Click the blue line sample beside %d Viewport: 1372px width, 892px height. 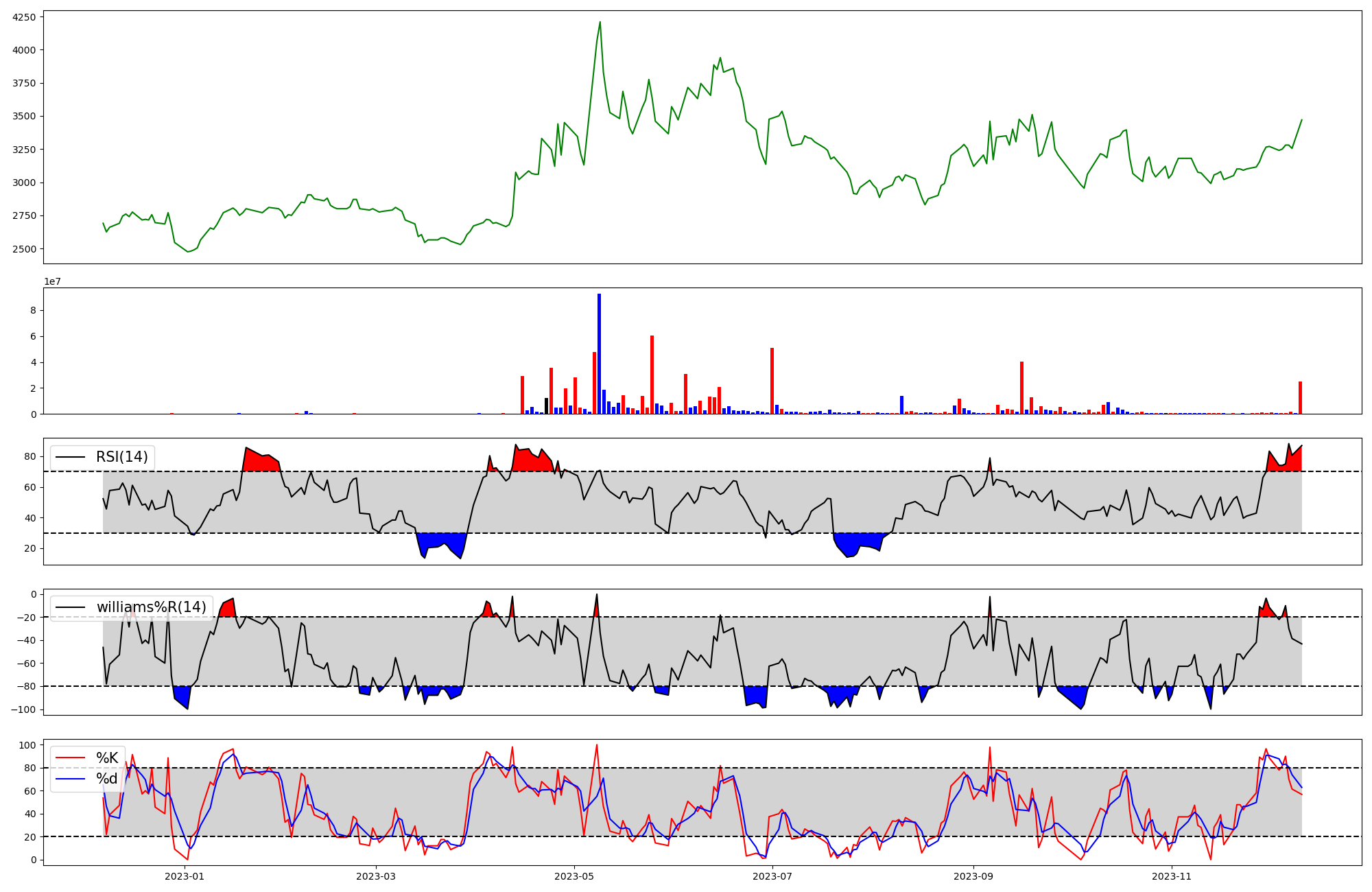coord(71,779)
